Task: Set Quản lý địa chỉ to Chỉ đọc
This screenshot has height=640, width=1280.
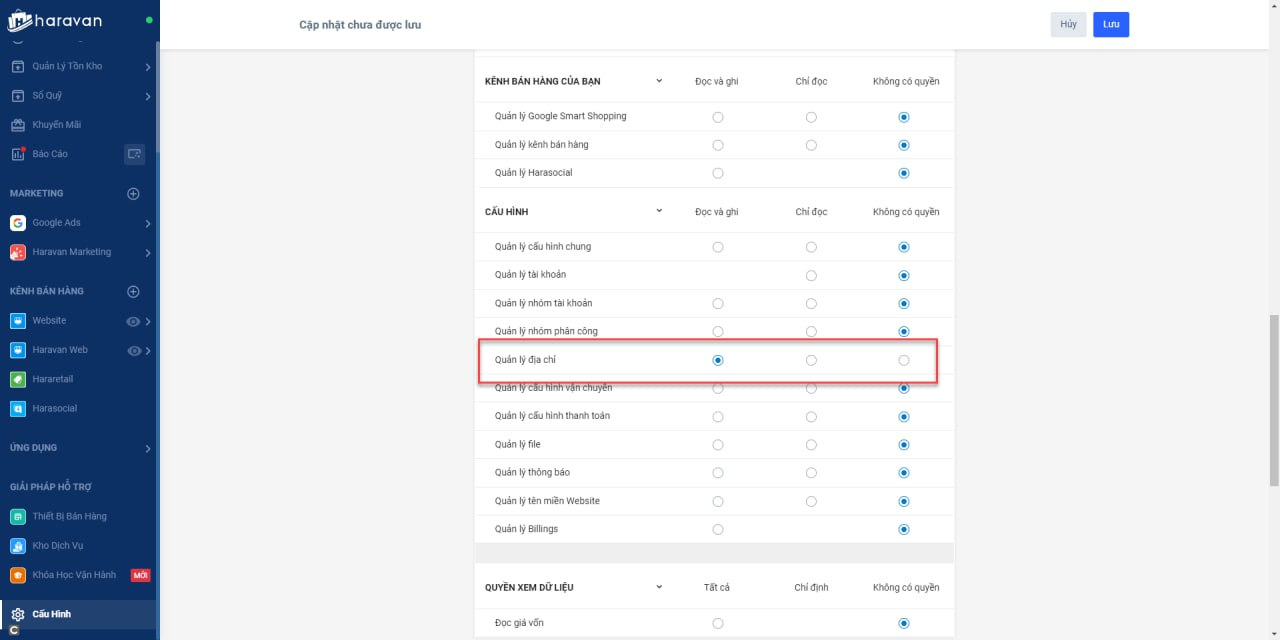Action: click(811, 360)
